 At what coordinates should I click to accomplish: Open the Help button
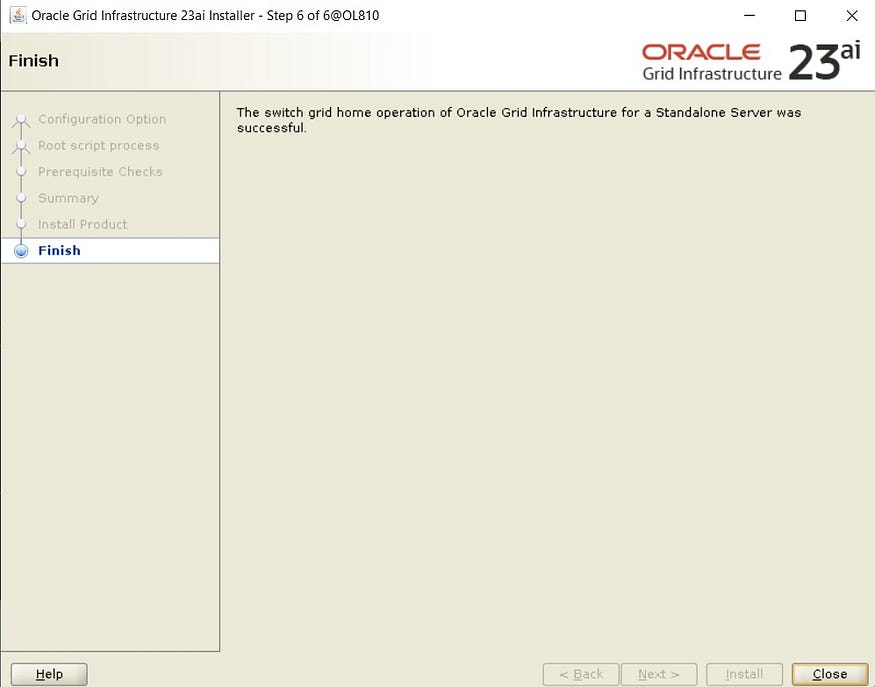tap(49, 674)
